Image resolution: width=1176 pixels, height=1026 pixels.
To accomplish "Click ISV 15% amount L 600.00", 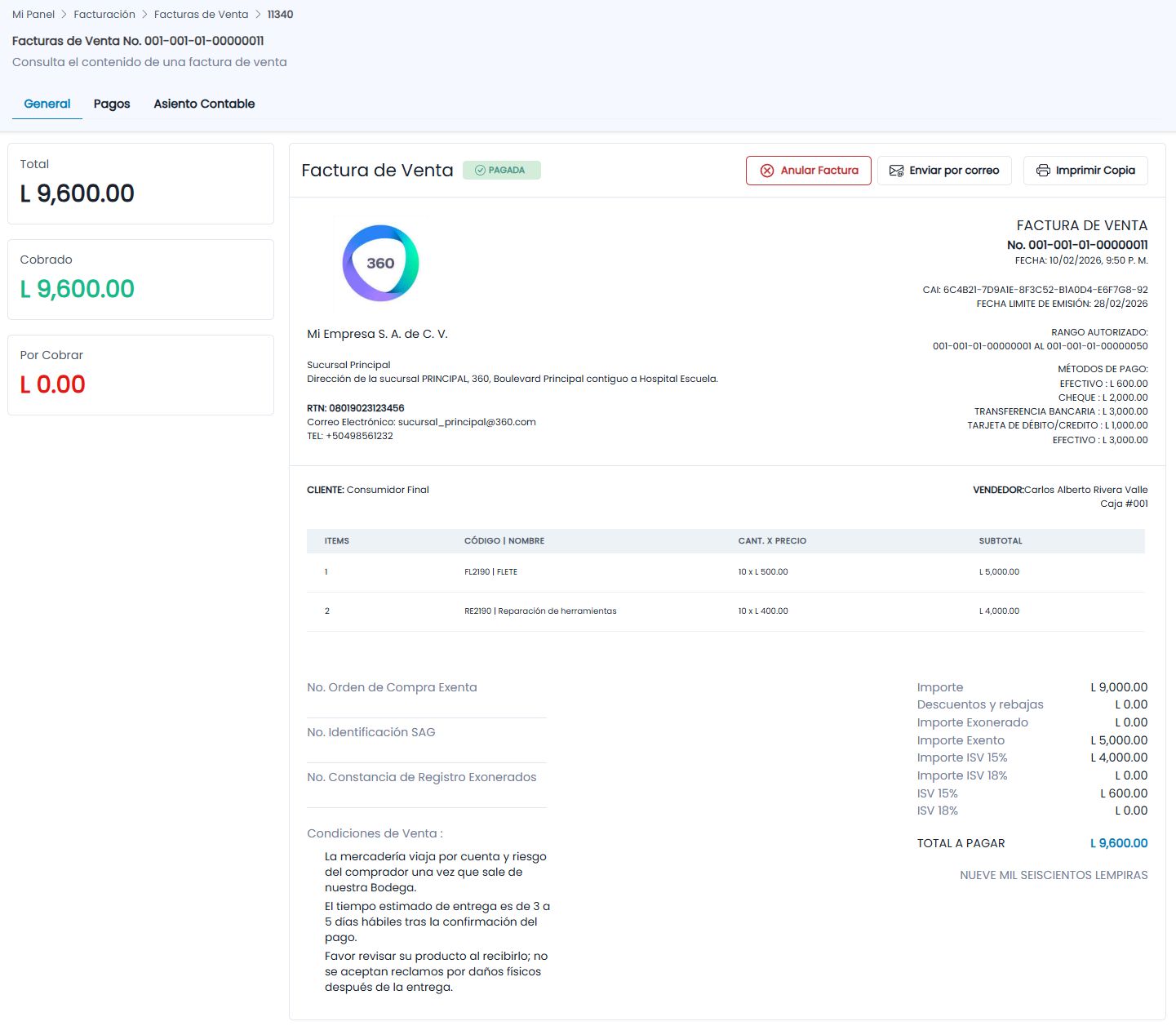I will [x=1124, y=793].
